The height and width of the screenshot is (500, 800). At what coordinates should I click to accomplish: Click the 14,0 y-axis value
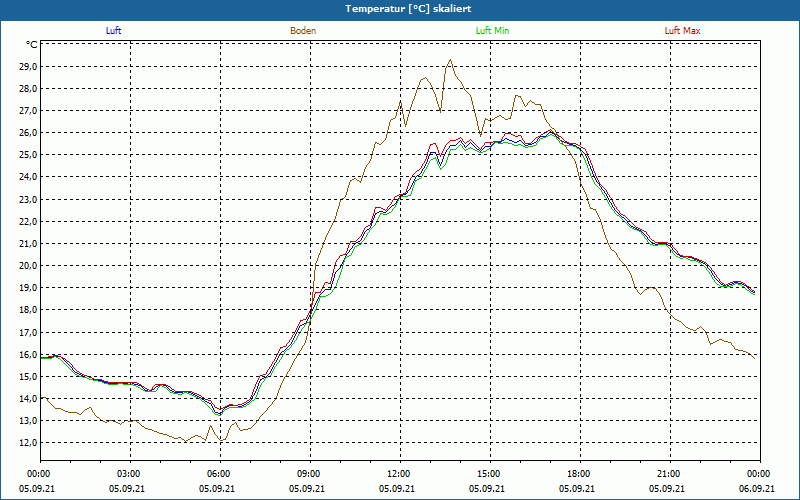click(28, 398)
